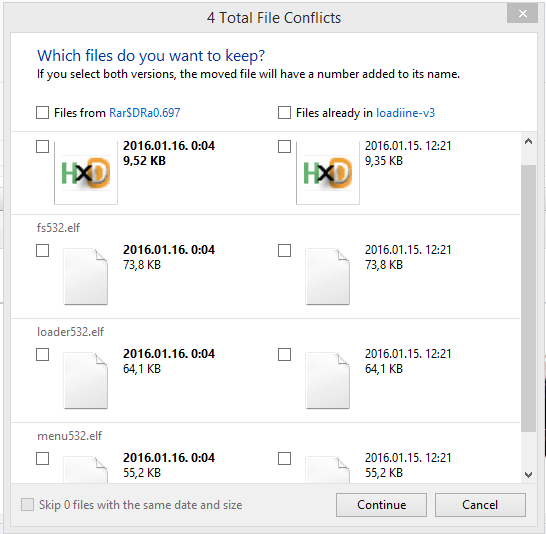Screen dimensions: 546x534
Task: Click the '55,2 KB' size under 2016.01.16
Action: point(142,473)
